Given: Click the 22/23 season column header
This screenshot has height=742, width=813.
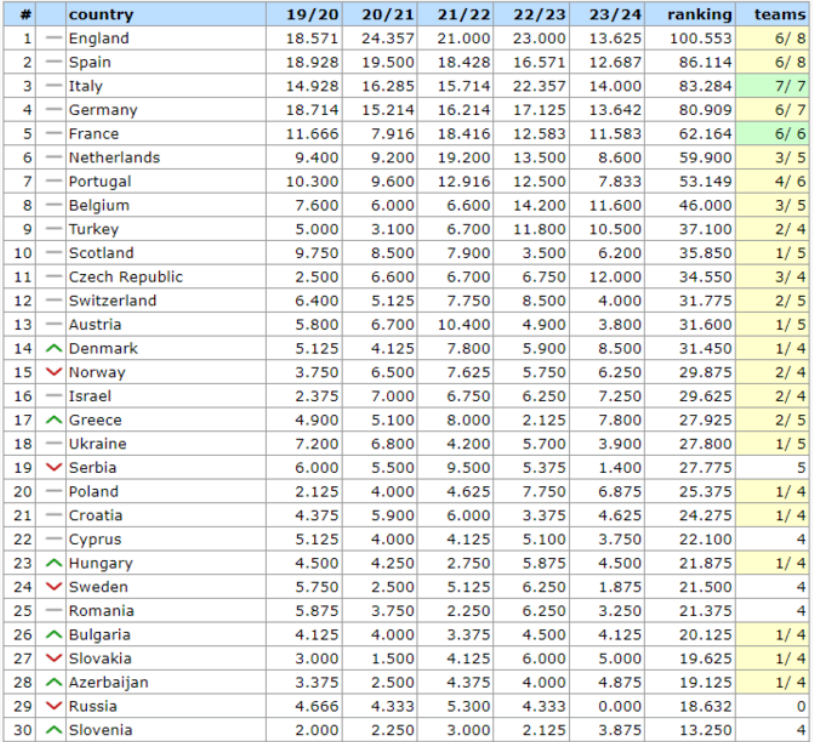Looking at the screenshot, I should (531, 14).
